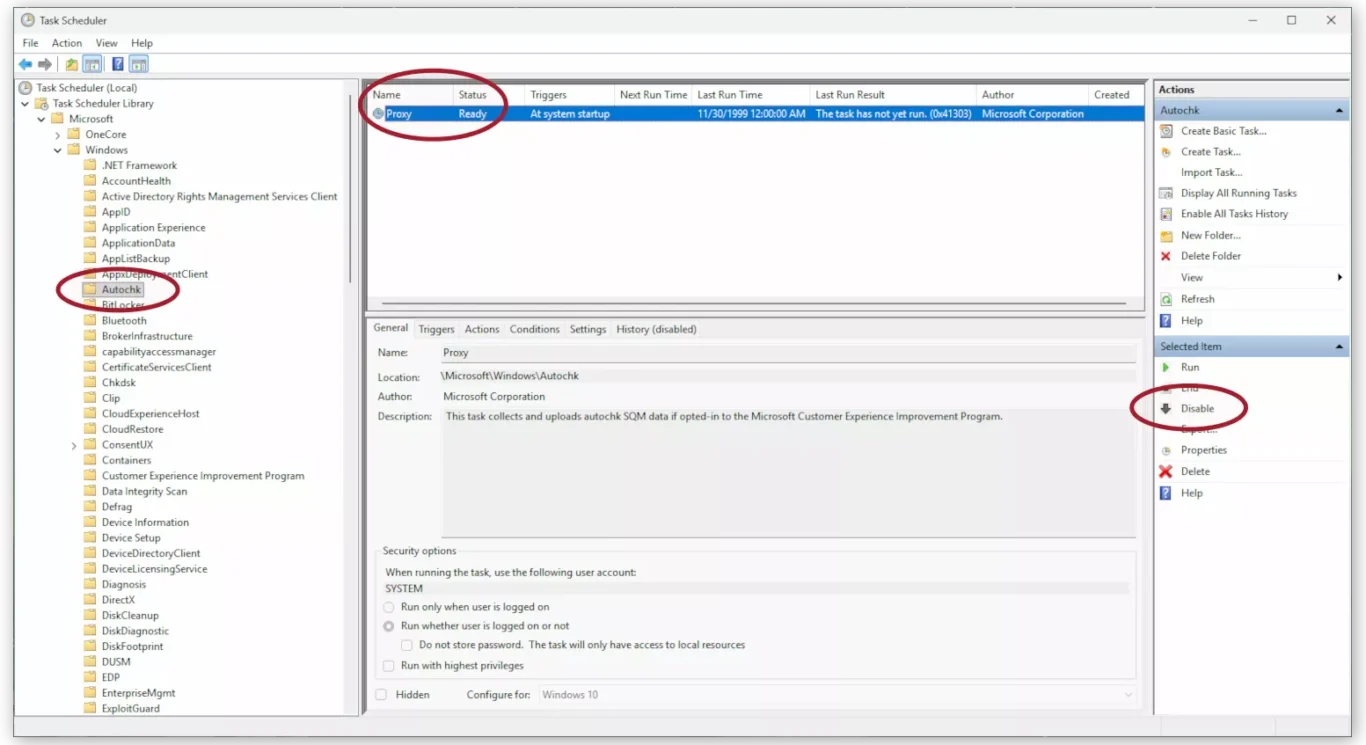Image resolution: width=1366 pixels, height=745 pixels.
Task: Enable Run with highest privileges checkbox
Action: (x=388, y=666)
